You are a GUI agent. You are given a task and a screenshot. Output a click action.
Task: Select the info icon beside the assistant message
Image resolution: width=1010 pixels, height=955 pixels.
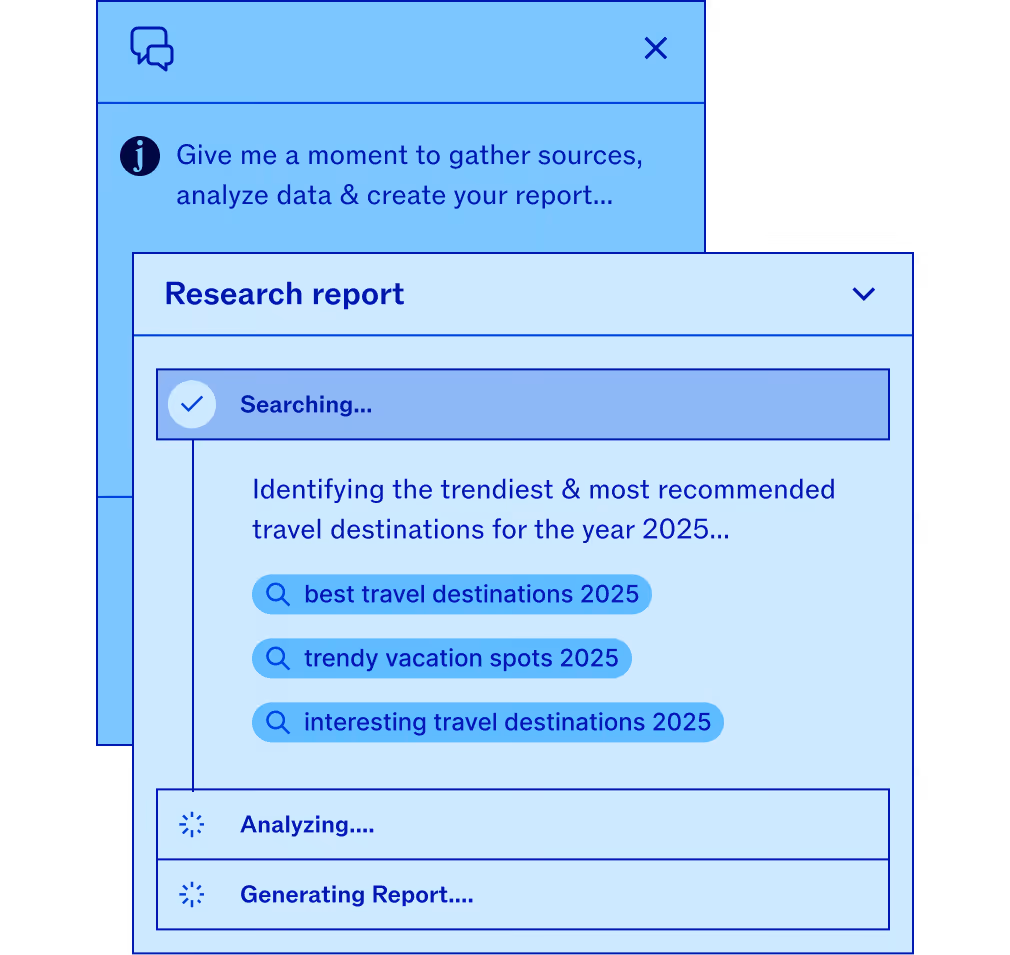click(x=140, y=156)
